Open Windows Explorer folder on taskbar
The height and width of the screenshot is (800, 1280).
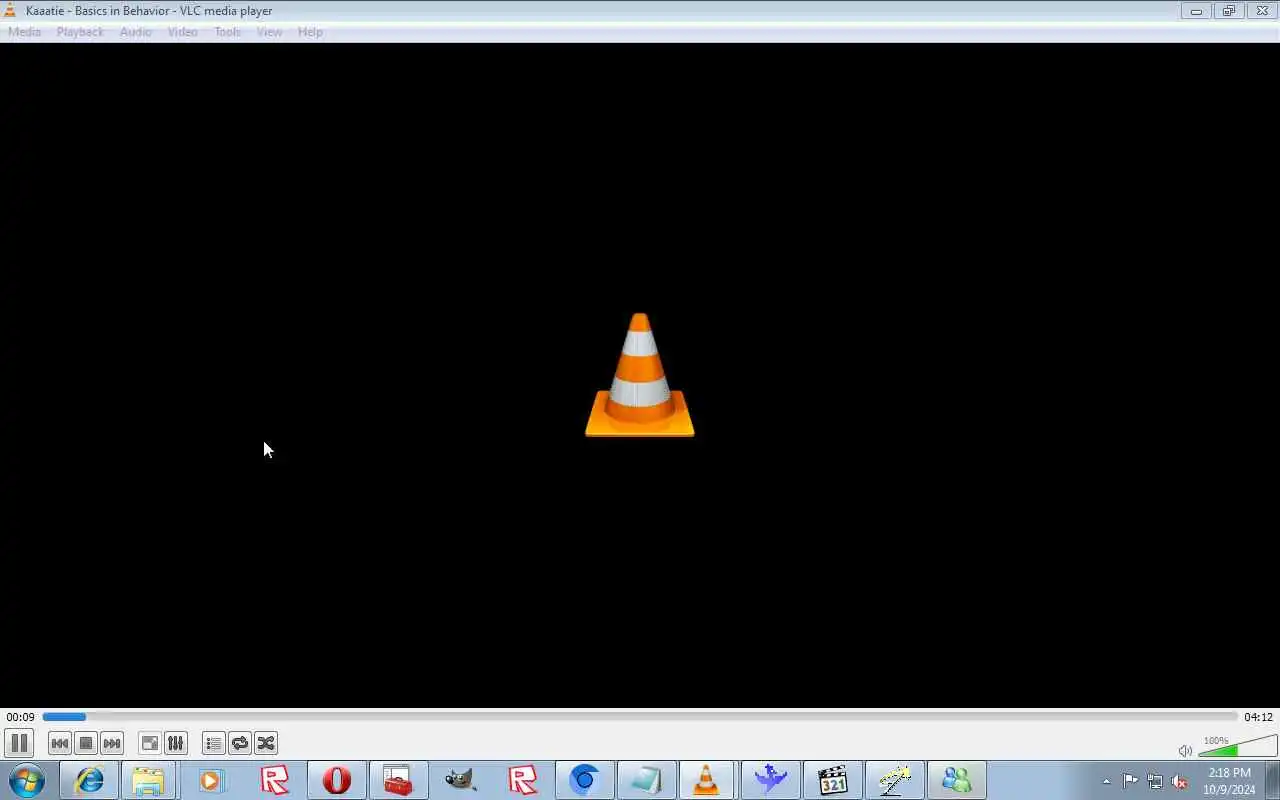[x=148, y=780]
